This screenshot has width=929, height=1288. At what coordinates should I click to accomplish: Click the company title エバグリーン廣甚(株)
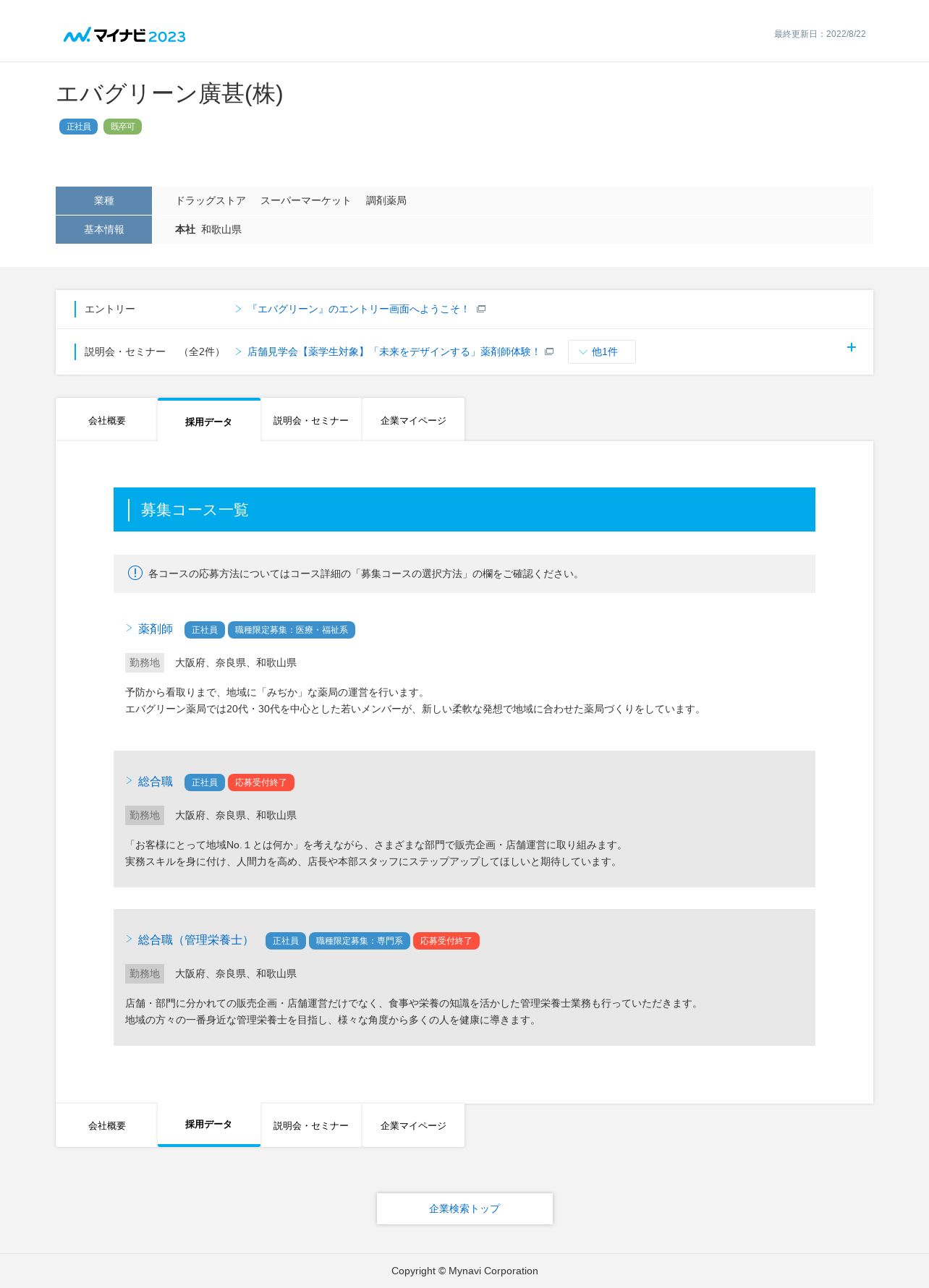coord(169,94)
